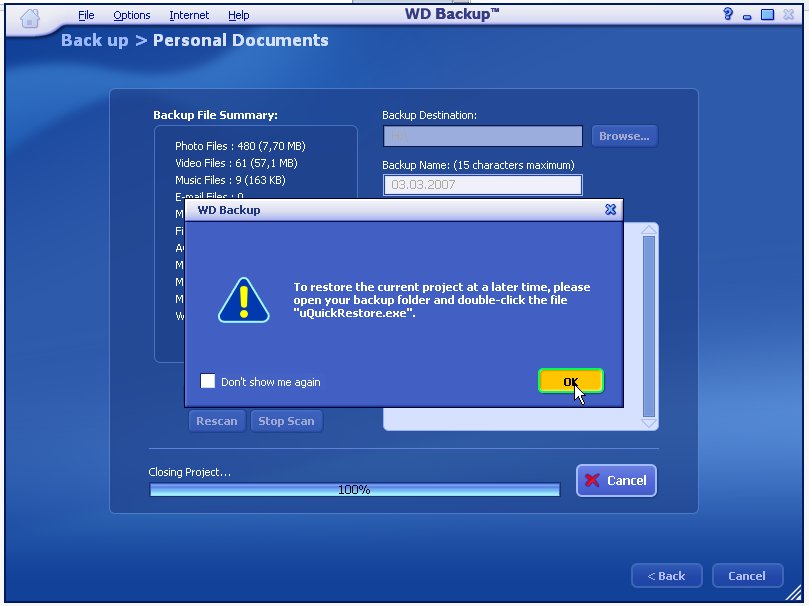Image resolution: width=809 pixels, height=606 pixels.
Task: Open the File menu
Action: (x=86, y=15)
